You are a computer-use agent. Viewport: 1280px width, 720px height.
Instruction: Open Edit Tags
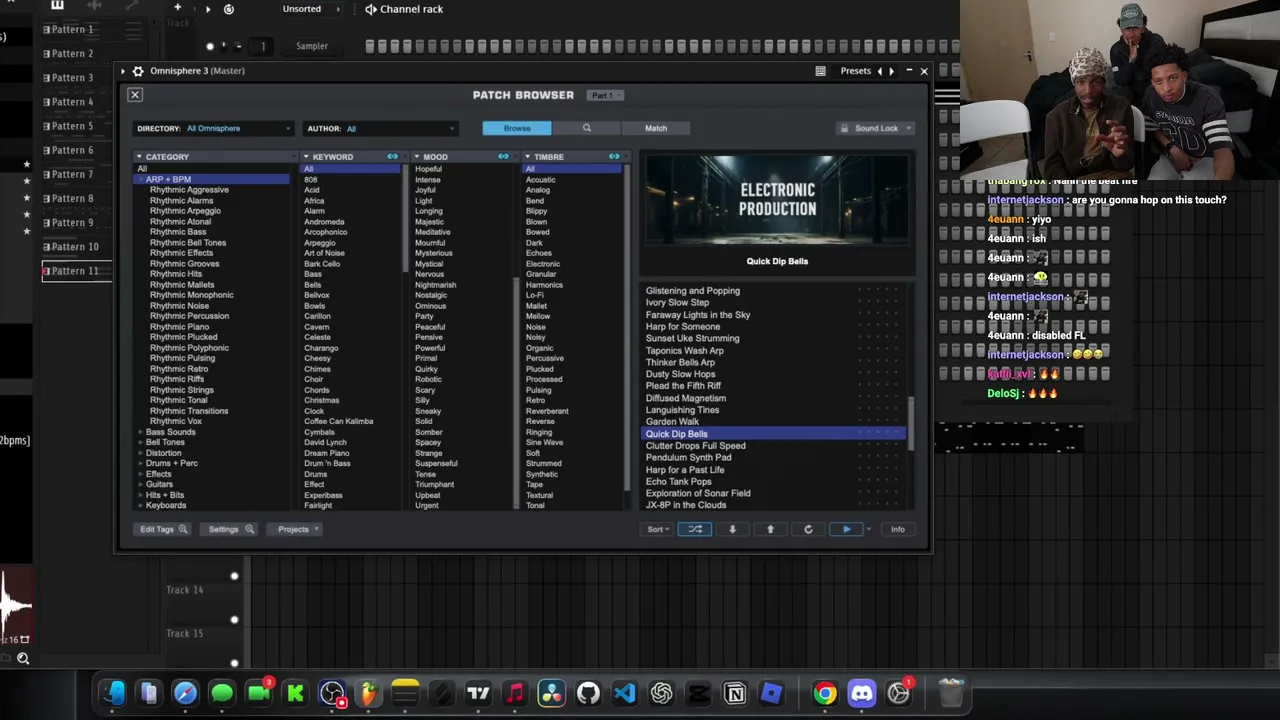163,529
